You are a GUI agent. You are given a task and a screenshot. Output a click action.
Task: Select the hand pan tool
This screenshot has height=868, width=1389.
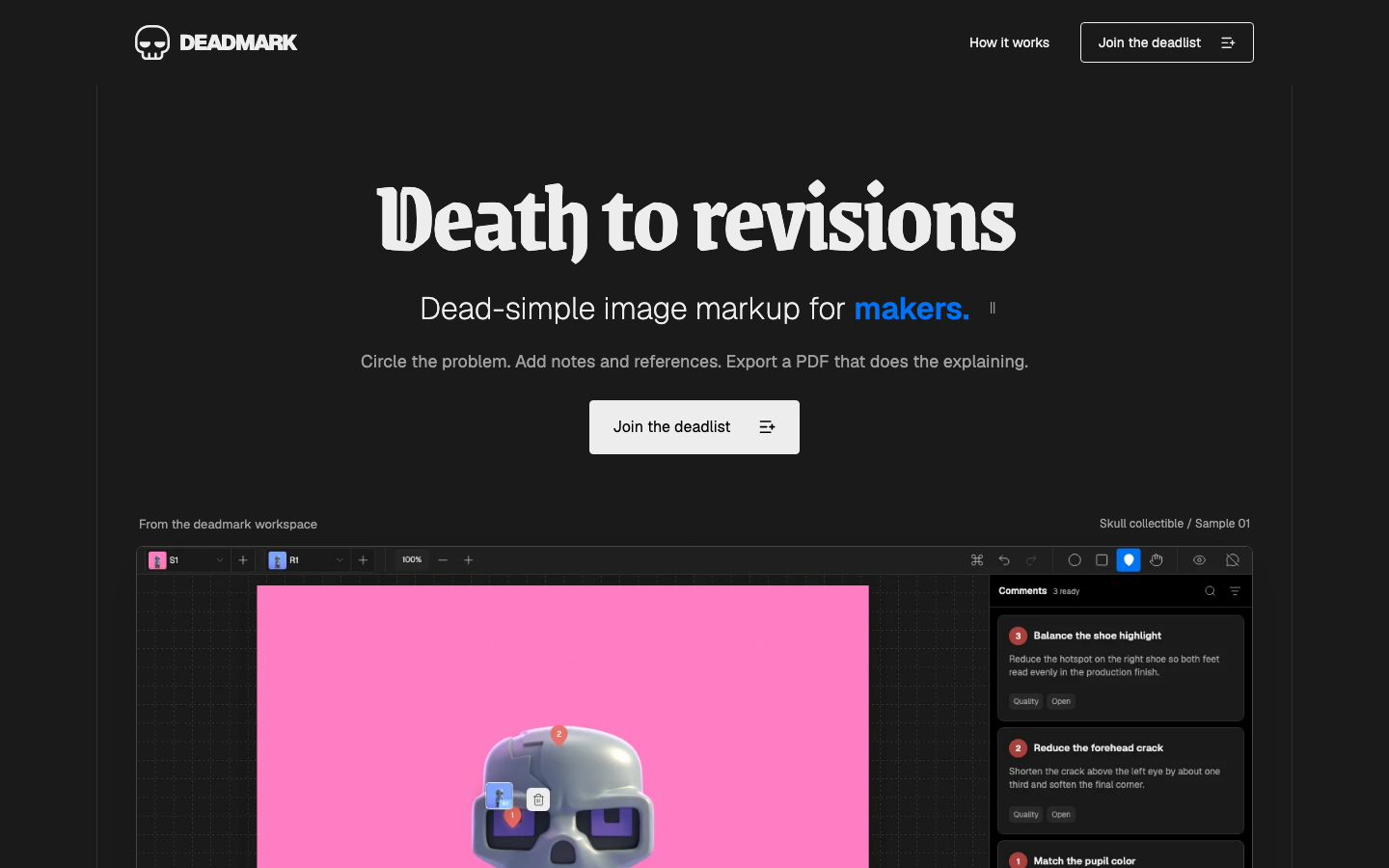pyautogui.click(x=1157, y=560)
